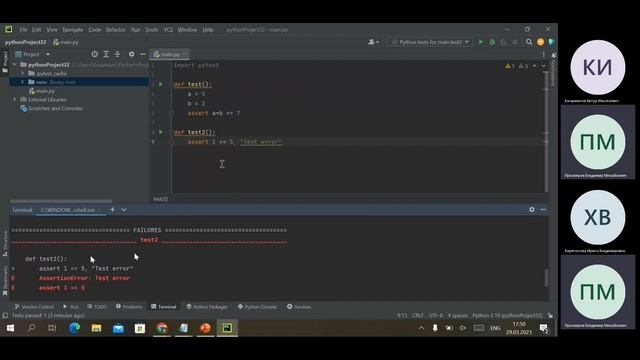Collapse the pythonProject32 root folder
The width and height of the screenshot is (640, 360).
[15, 64]
